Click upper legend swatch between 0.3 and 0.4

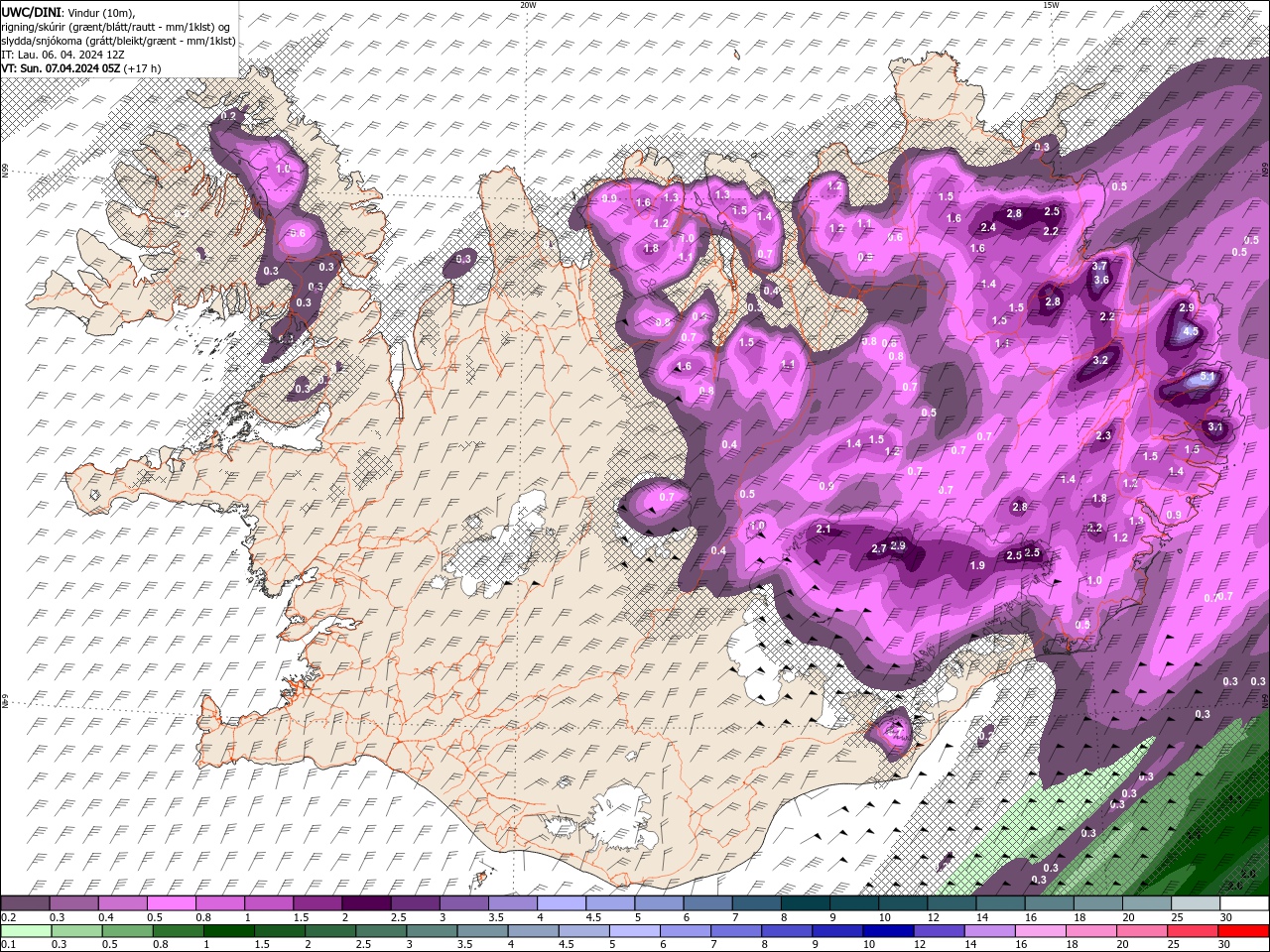click(x=73, y=902)
